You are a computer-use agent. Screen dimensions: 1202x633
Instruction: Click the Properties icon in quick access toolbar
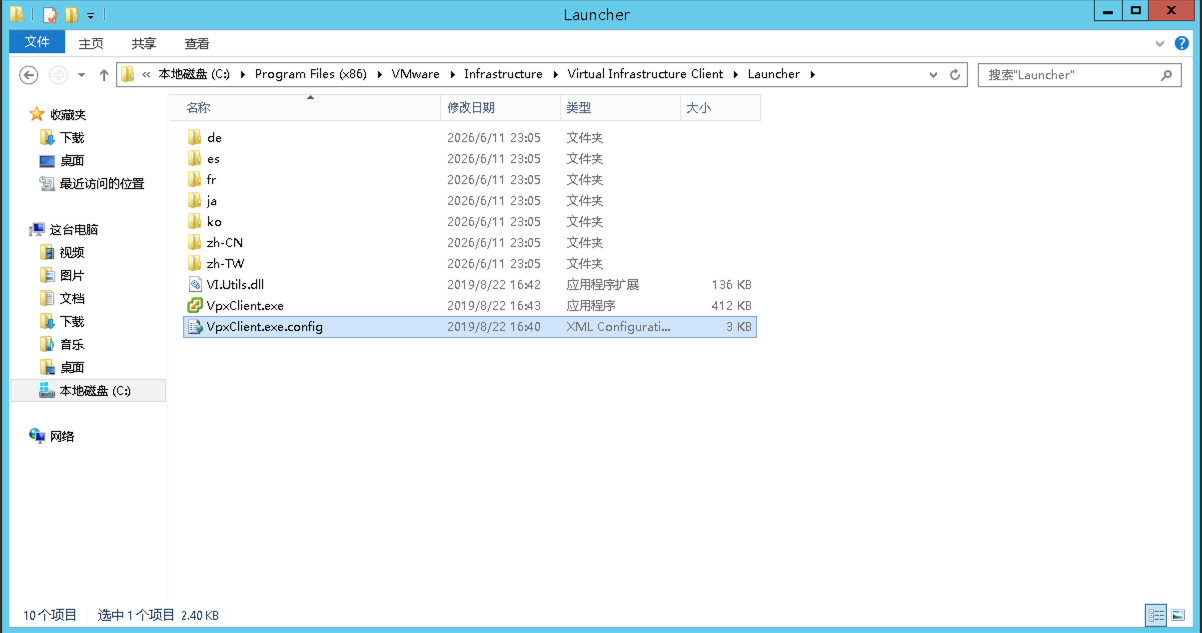(x=50, y=15)
